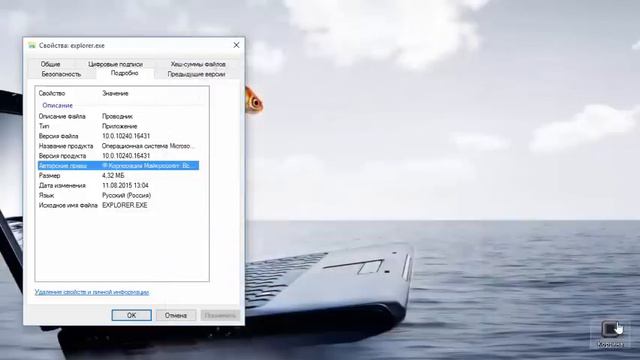Click the value Приложение
Screen dimensions: 640x360
[x=120, y=126]
